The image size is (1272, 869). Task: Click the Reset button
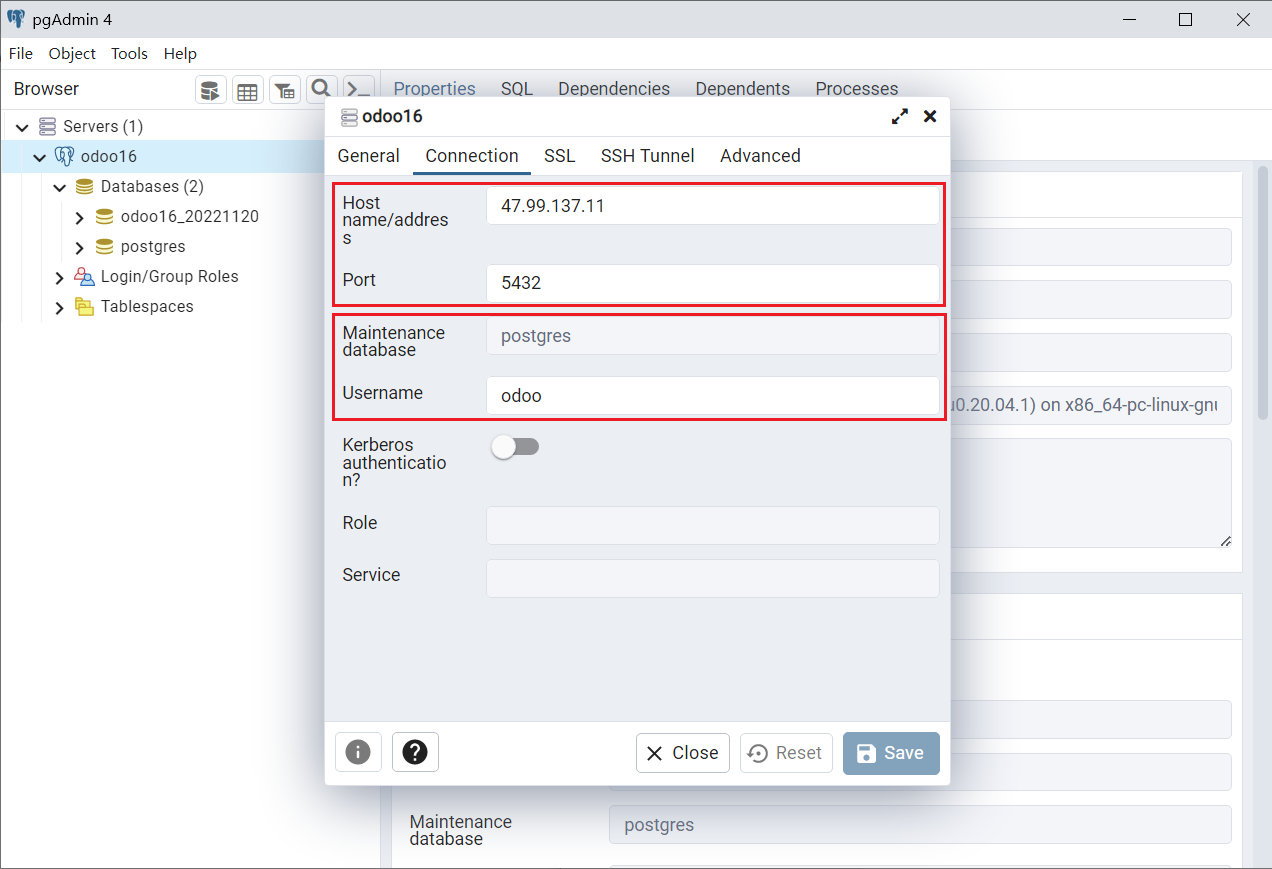click(x=786, y=753)
